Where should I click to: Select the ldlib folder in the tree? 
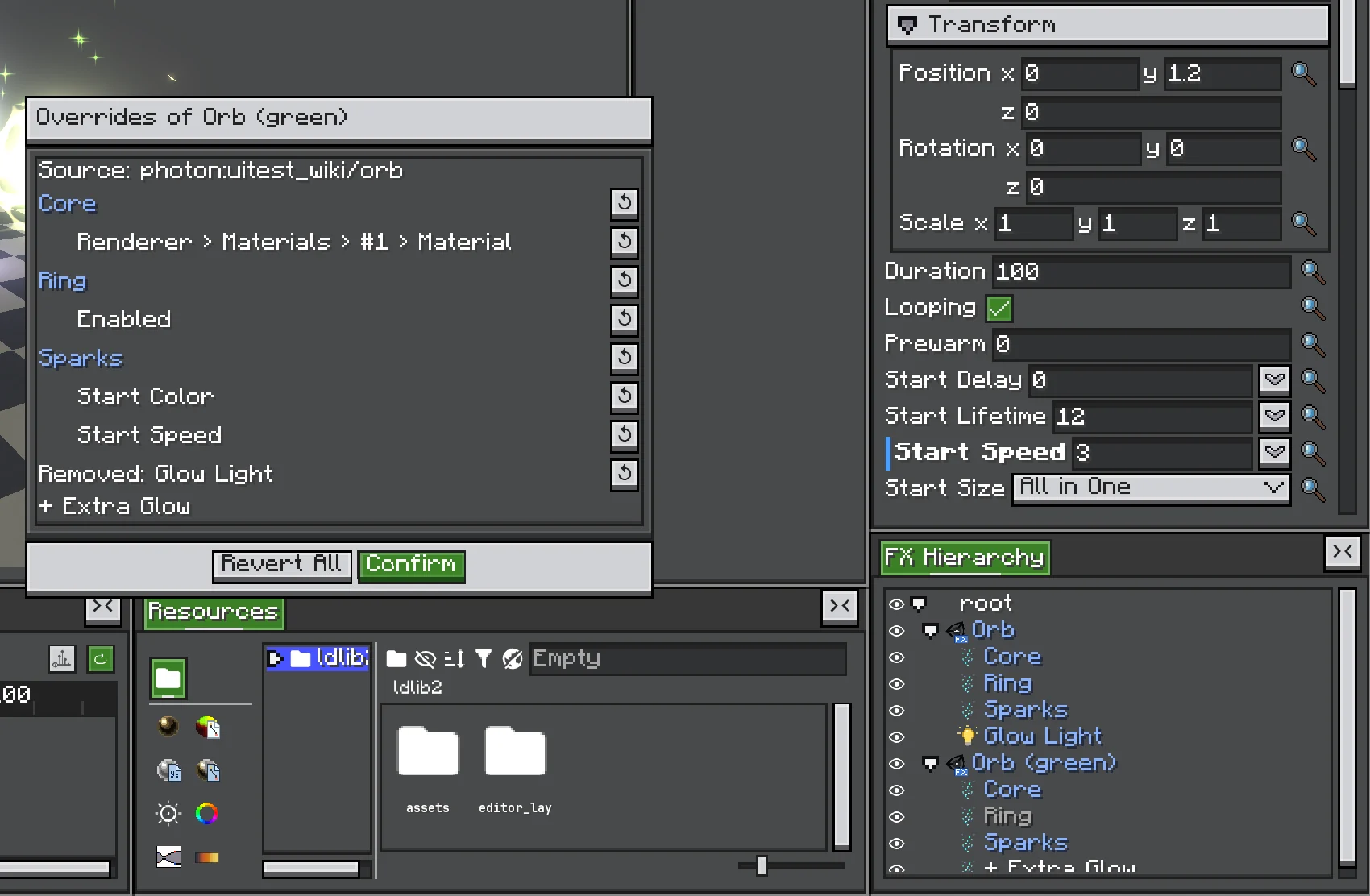click(x=318, y=658)
